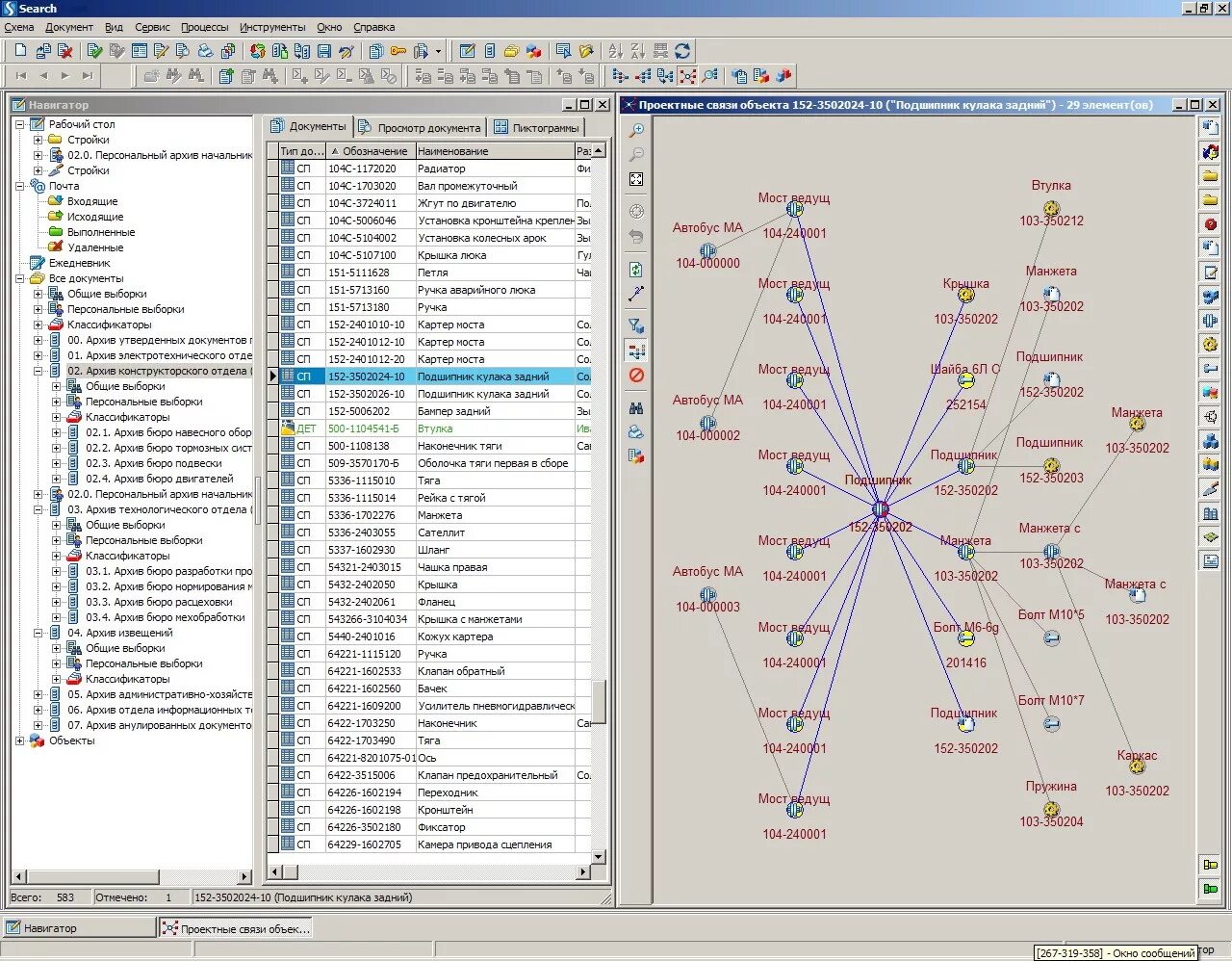Expand 00. Архив утвержденных документов node
Viewport: 1232px width, 961px height.
click(x=38, y=340)
